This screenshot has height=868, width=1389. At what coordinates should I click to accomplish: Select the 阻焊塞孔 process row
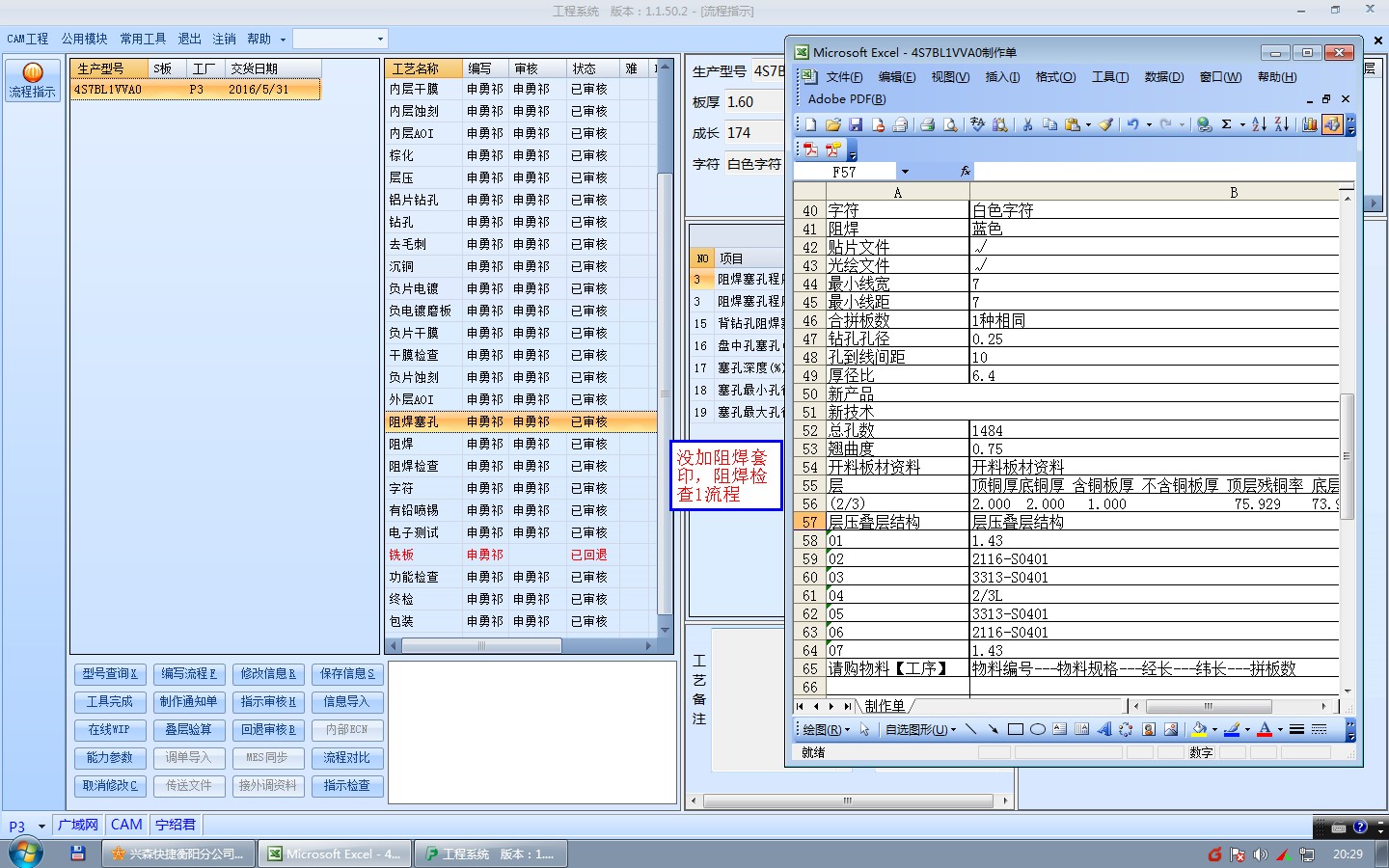tap(521, 422)
